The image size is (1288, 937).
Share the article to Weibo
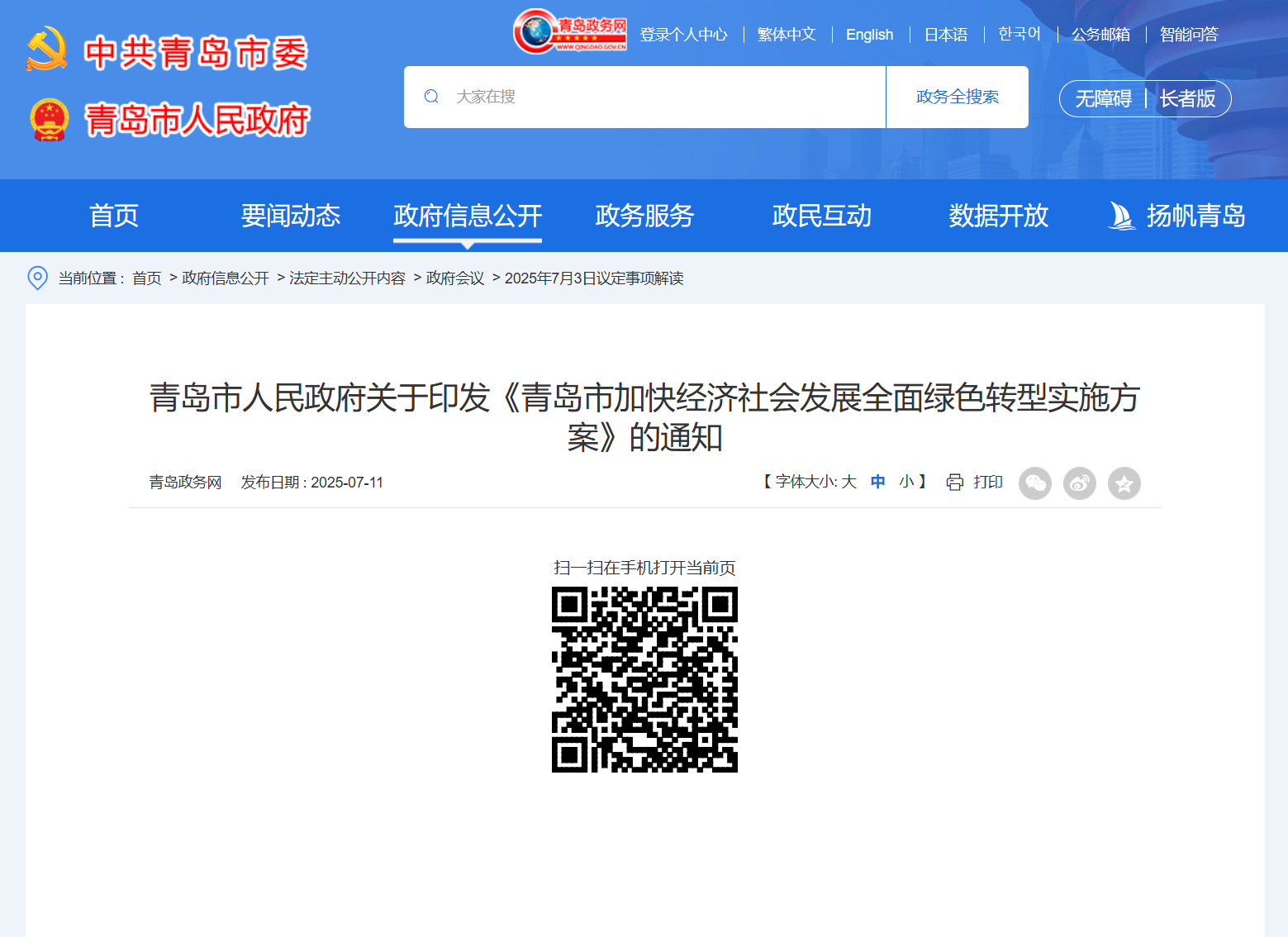point(1080,483)
